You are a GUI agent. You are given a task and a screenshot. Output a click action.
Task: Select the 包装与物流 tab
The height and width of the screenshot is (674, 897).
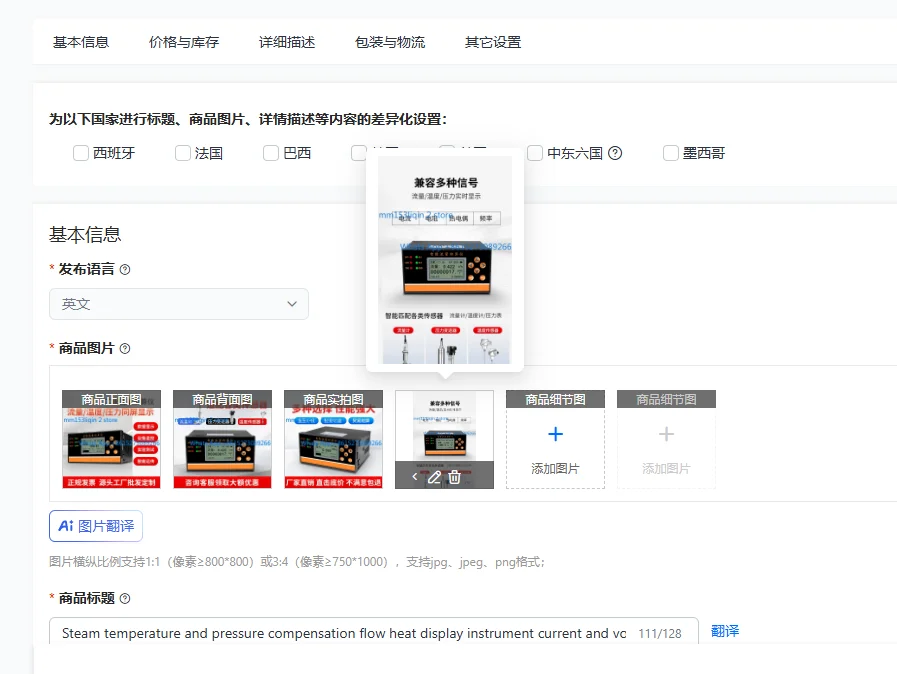coord(390,42)
